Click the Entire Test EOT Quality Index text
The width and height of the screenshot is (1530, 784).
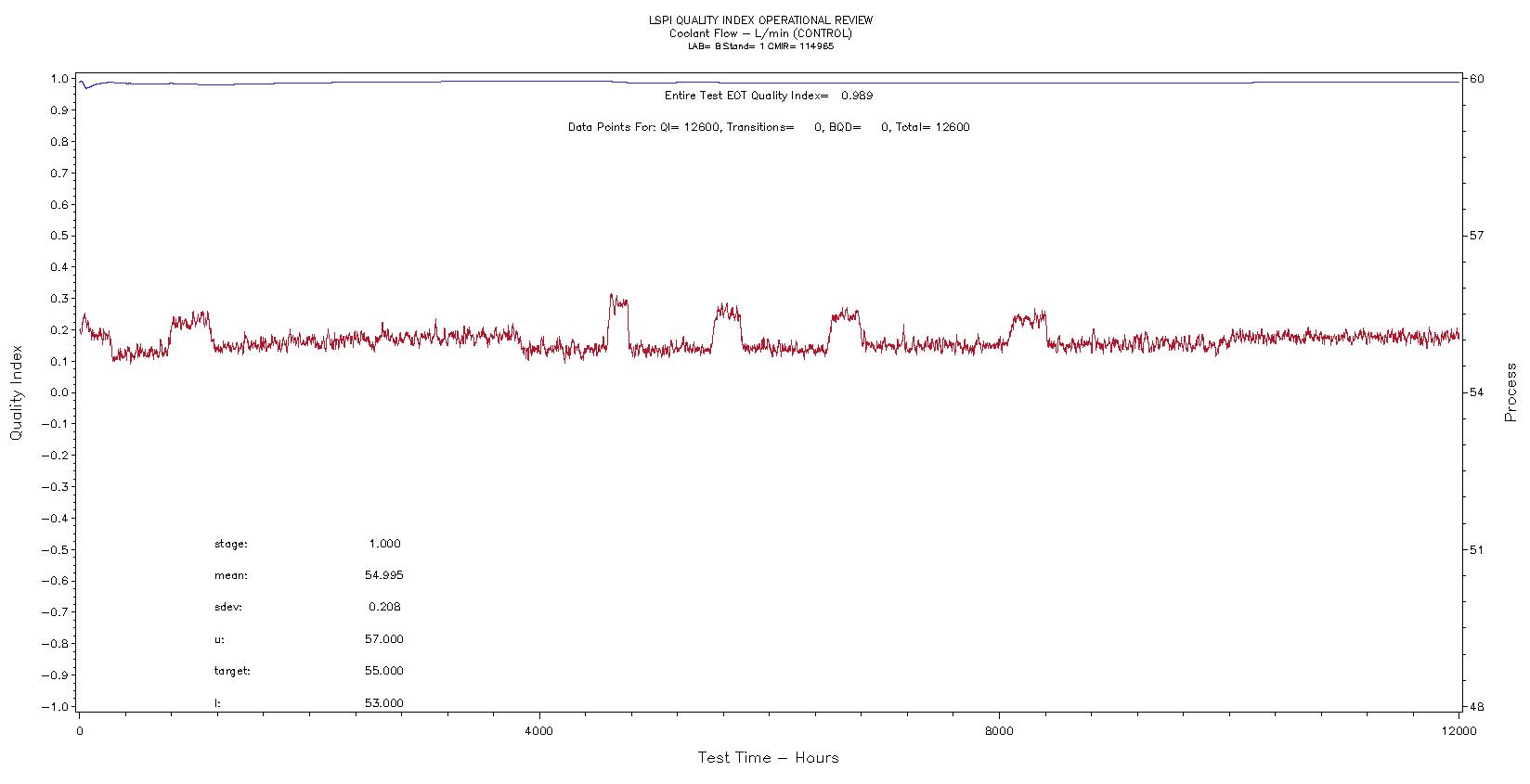tap(768, 96)
